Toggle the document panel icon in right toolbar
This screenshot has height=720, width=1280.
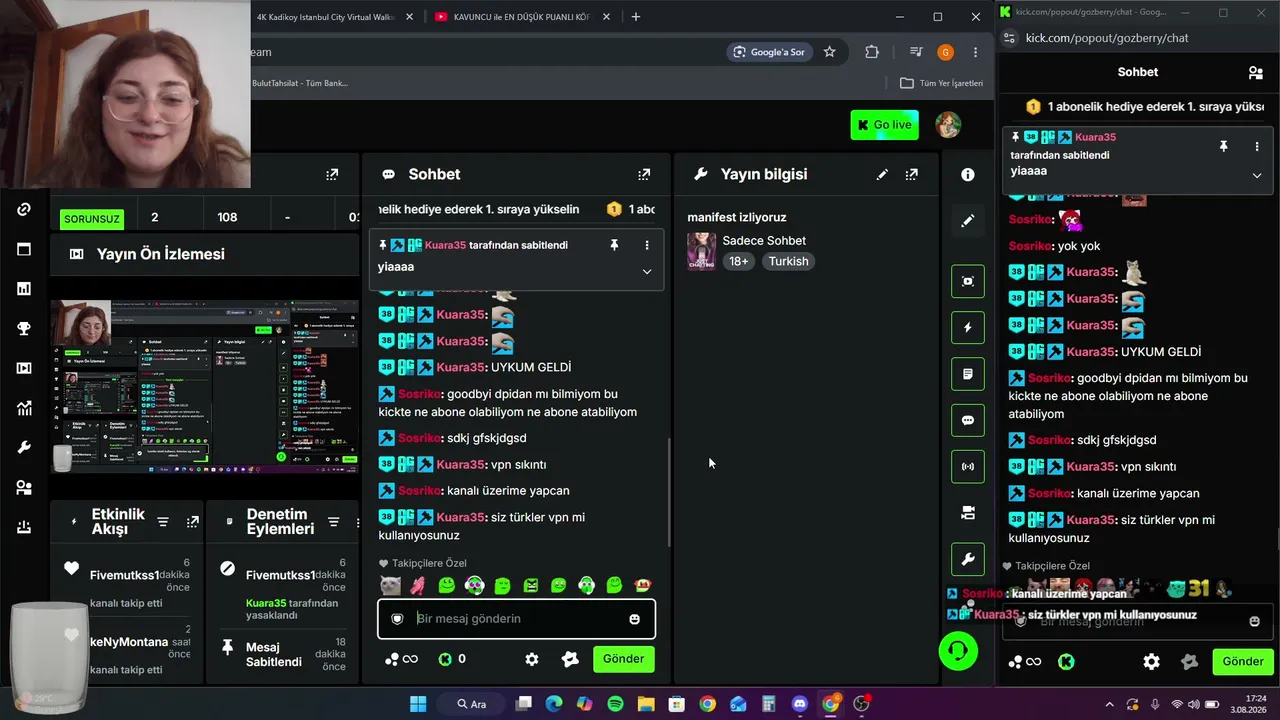point(968,374)
